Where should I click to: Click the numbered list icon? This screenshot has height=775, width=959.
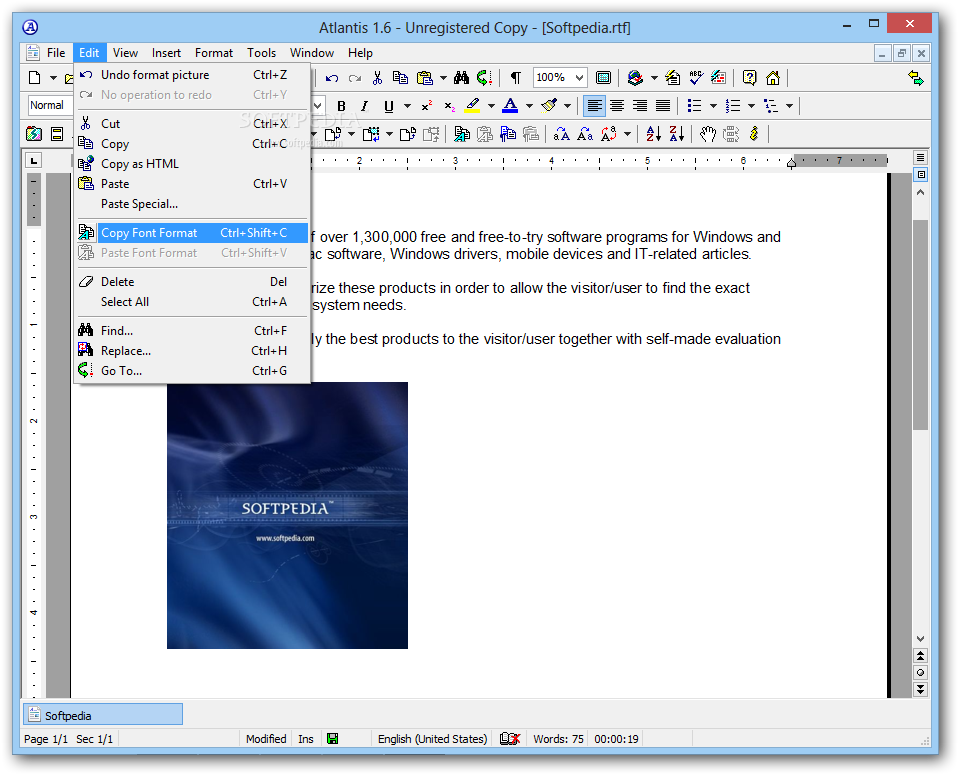(x=733, y=106)
